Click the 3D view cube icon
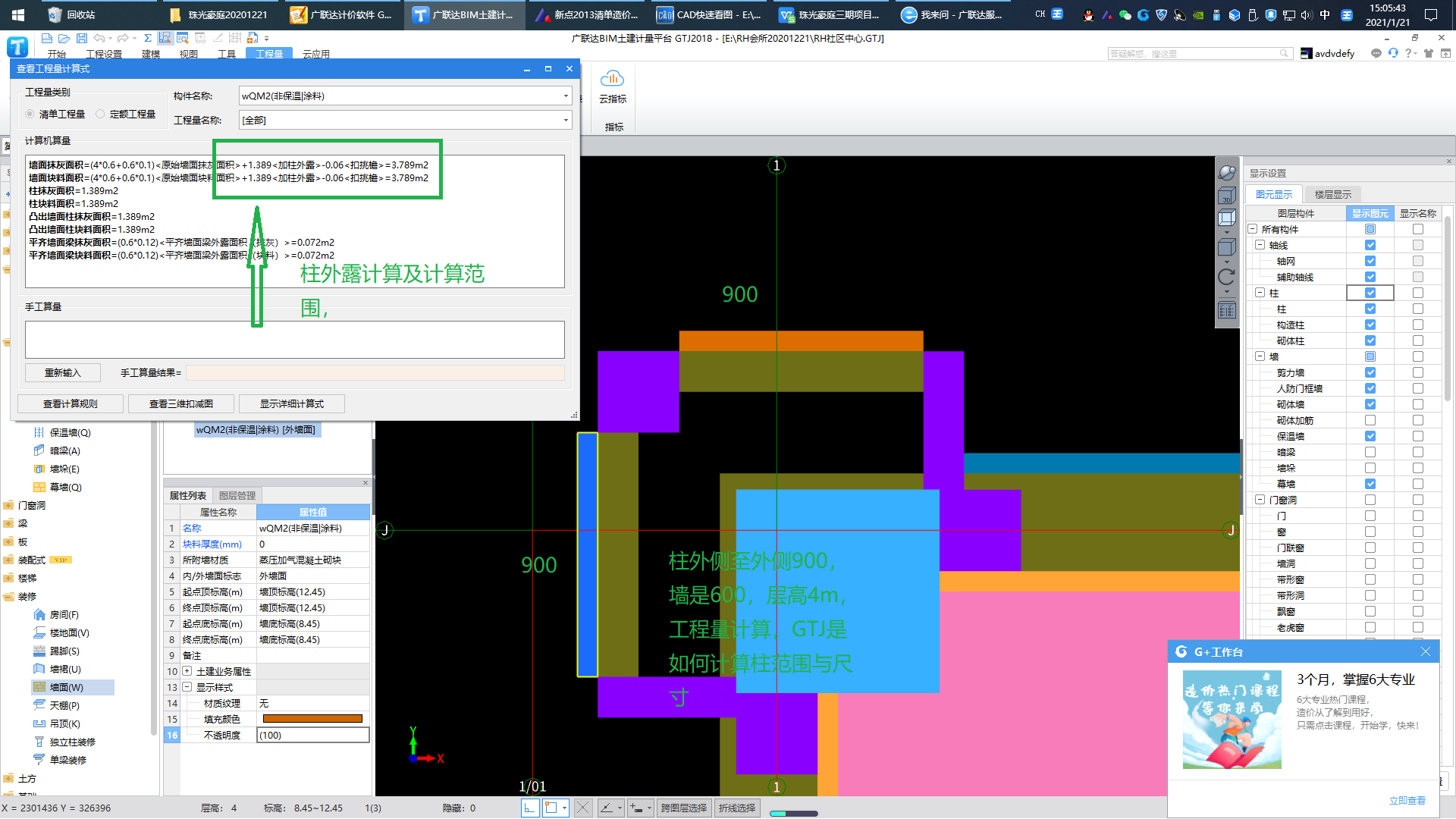 1226,196
